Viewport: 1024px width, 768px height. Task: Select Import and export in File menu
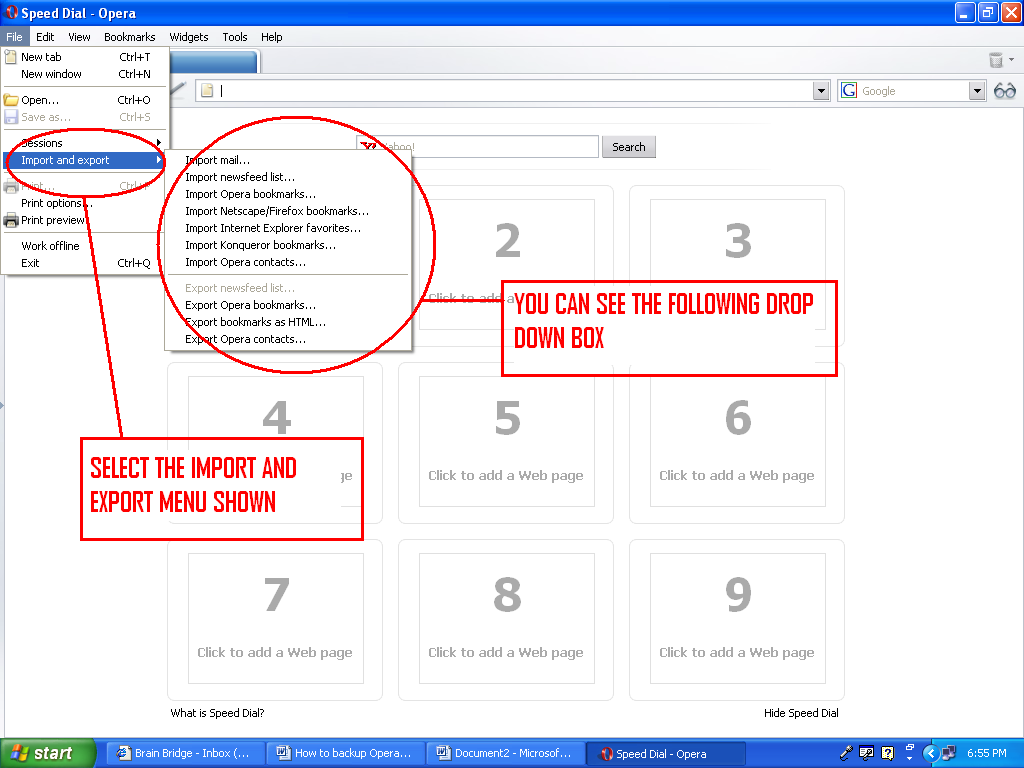[84, 160]
